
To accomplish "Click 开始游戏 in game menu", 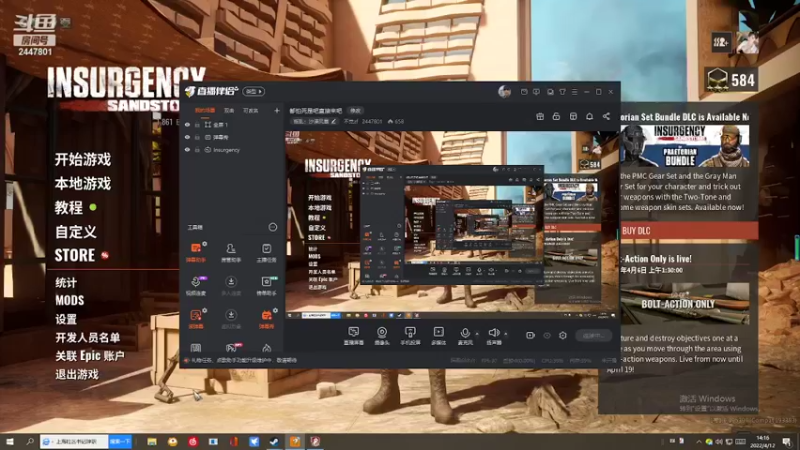I will coord(83,159).
